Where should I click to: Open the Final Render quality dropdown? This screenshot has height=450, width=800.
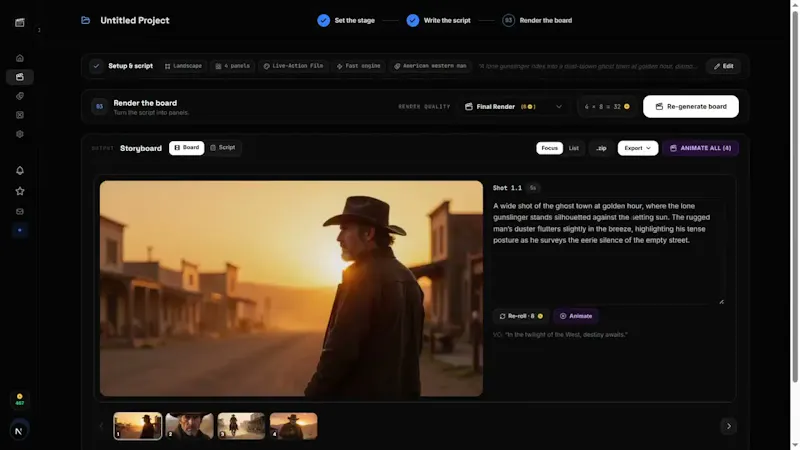point(514,107)
